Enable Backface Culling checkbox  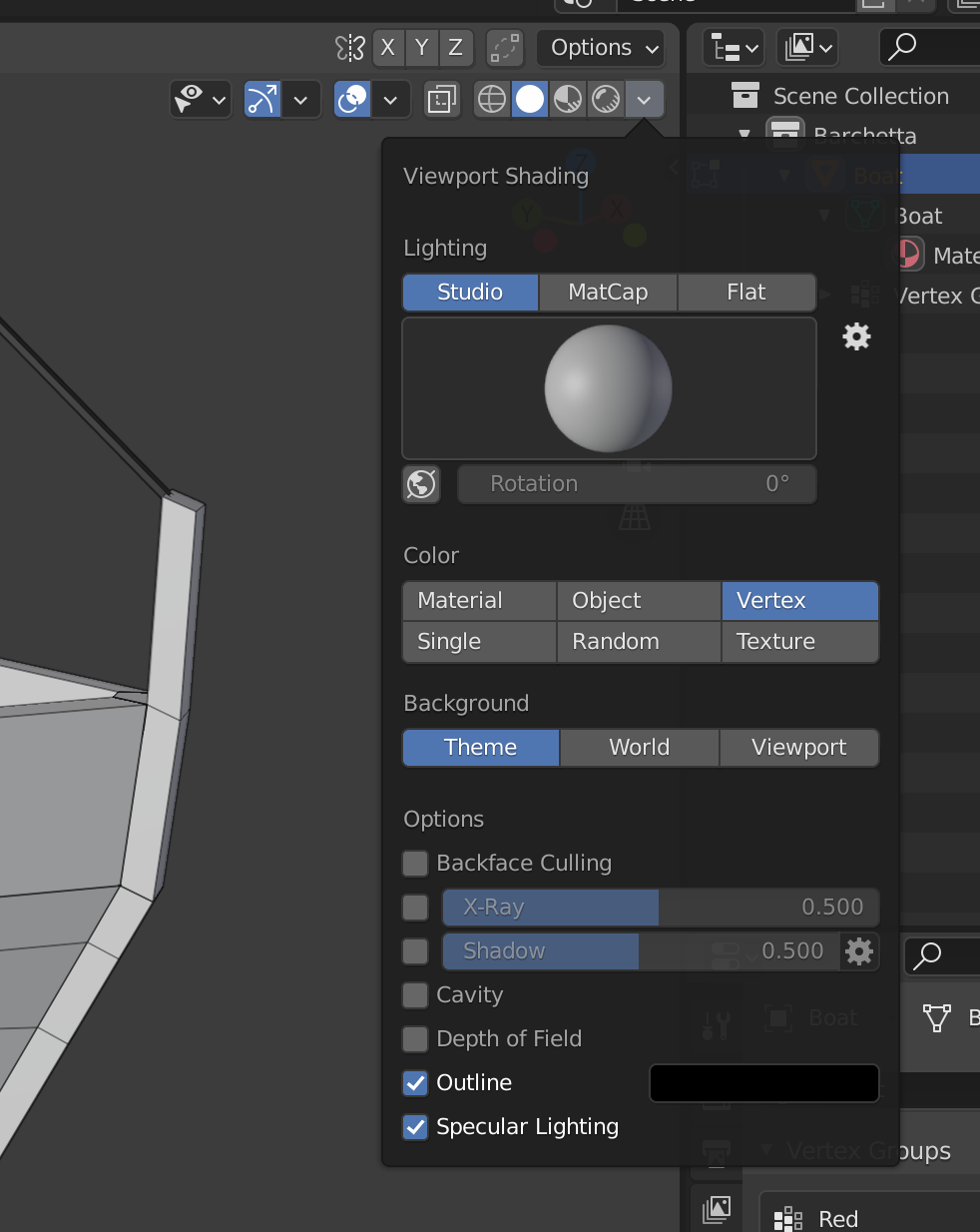point(415,863)
